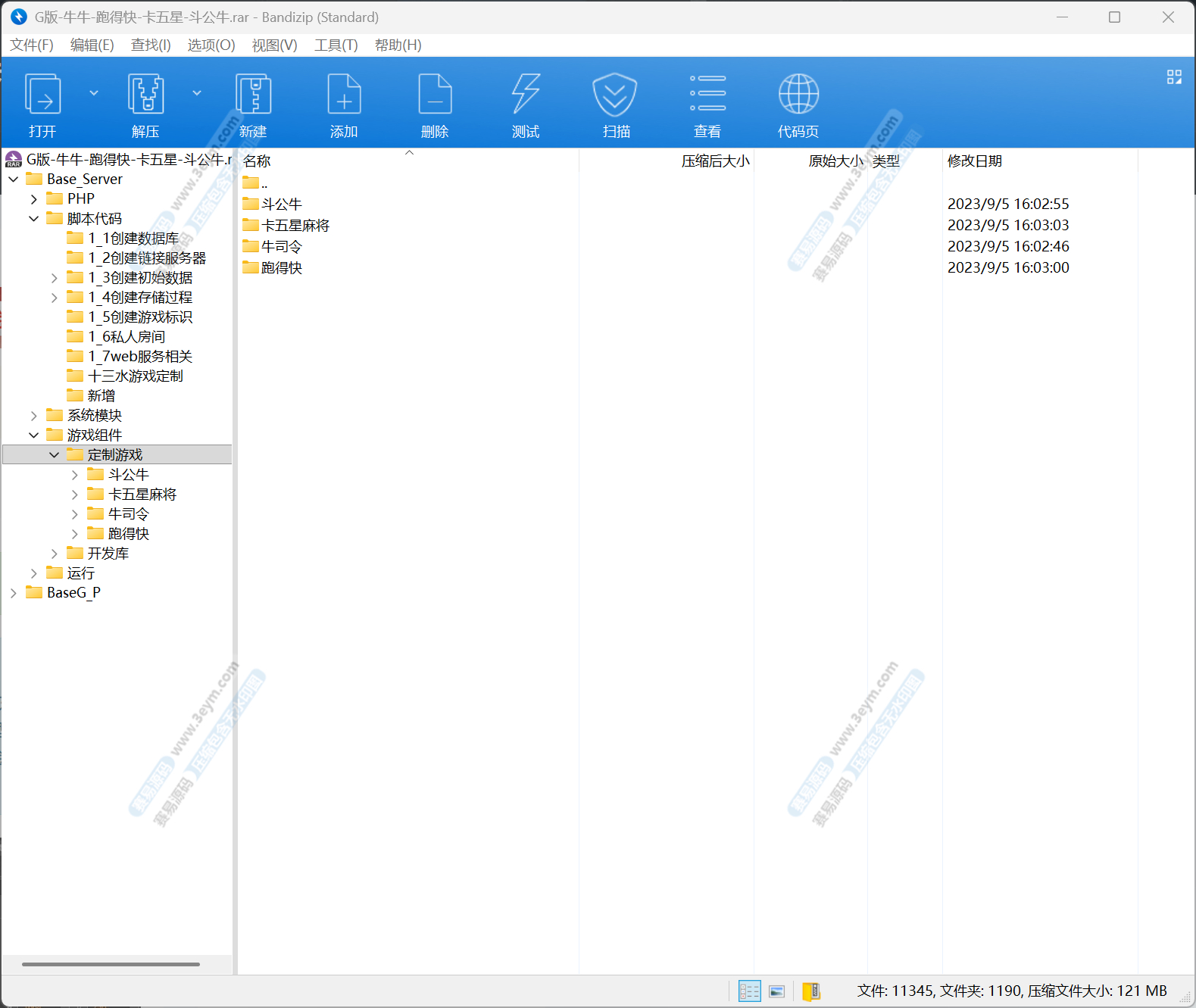The image size is (1196, 1008).
Task: Run the Test (测试) archive tool
Action: point(526,95)
